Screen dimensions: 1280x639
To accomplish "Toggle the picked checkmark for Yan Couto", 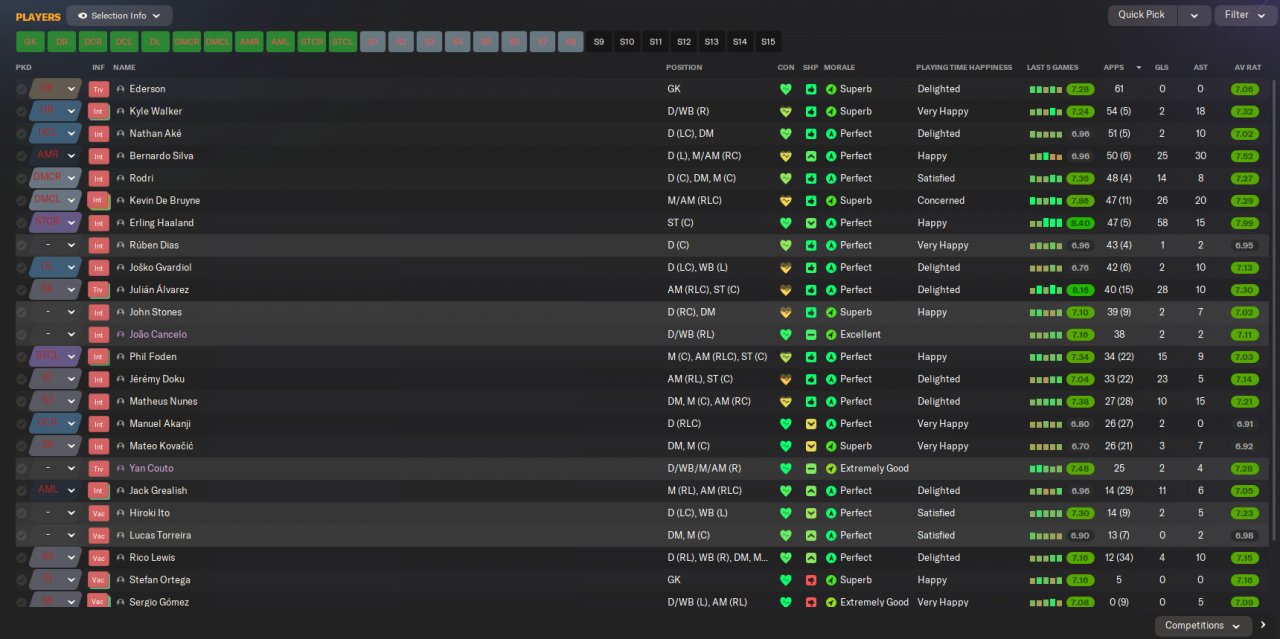I will point(22,468).
